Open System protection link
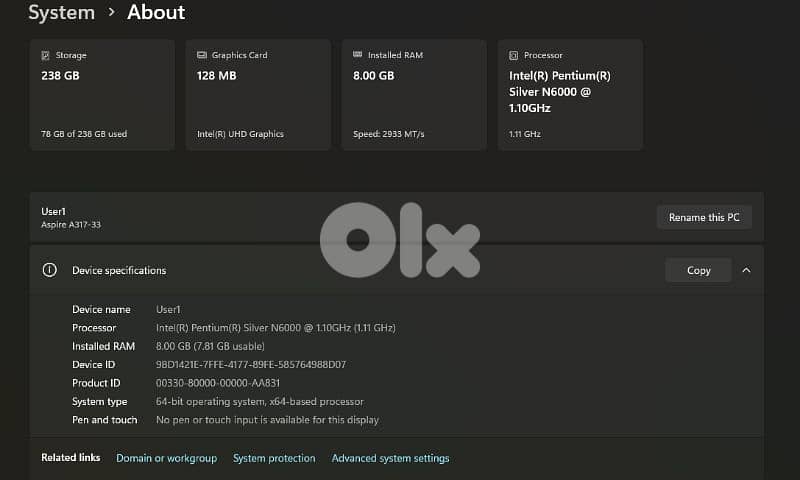Image resolution: width=800 pixels, height=480 pixels. [x=274, y=458]
